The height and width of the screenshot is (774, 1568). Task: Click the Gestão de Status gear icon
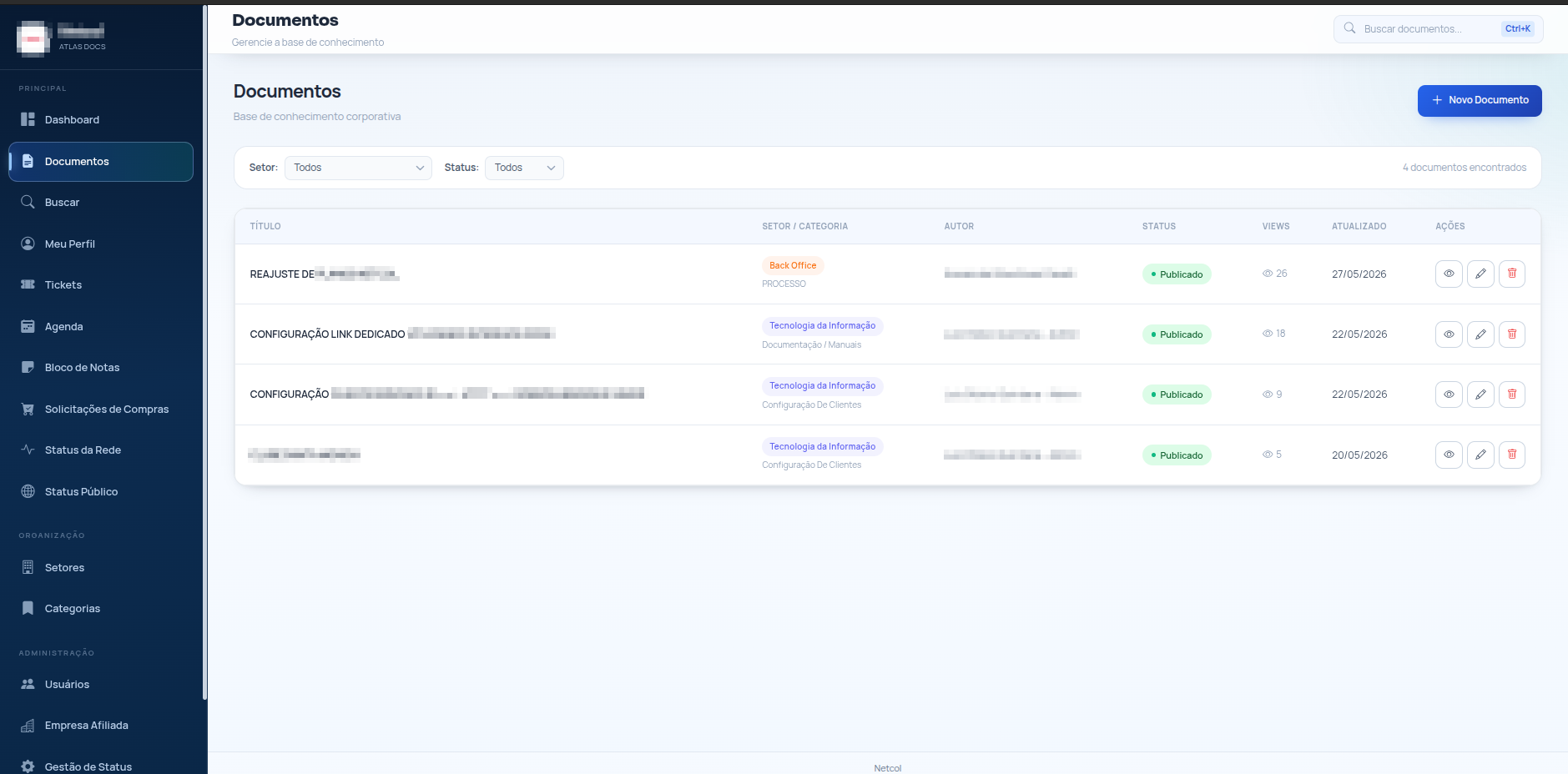[x=28, y=766]
